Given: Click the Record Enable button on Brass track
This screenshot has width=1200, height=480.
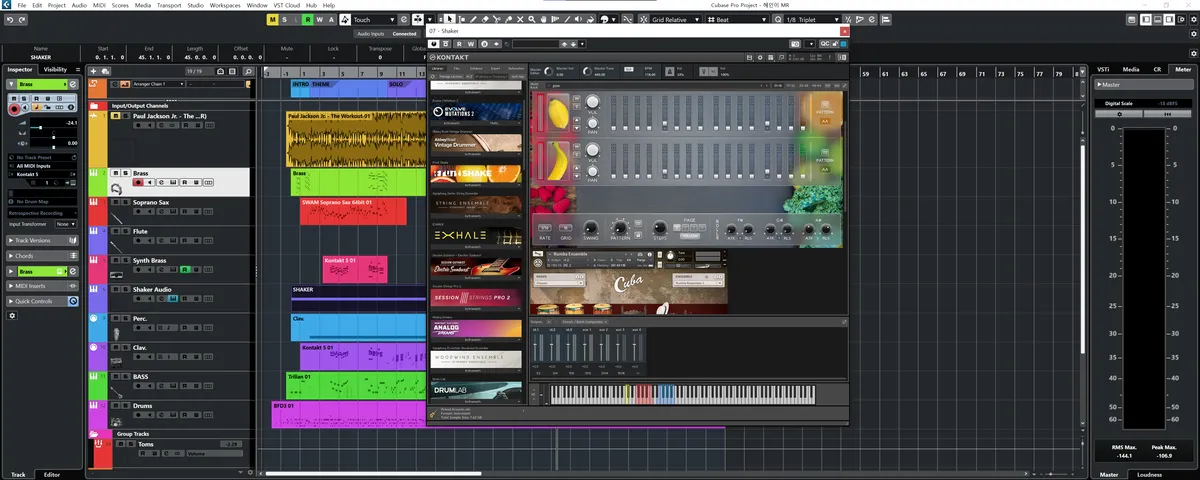Looking at the screenshot, I should coord(138,182).
